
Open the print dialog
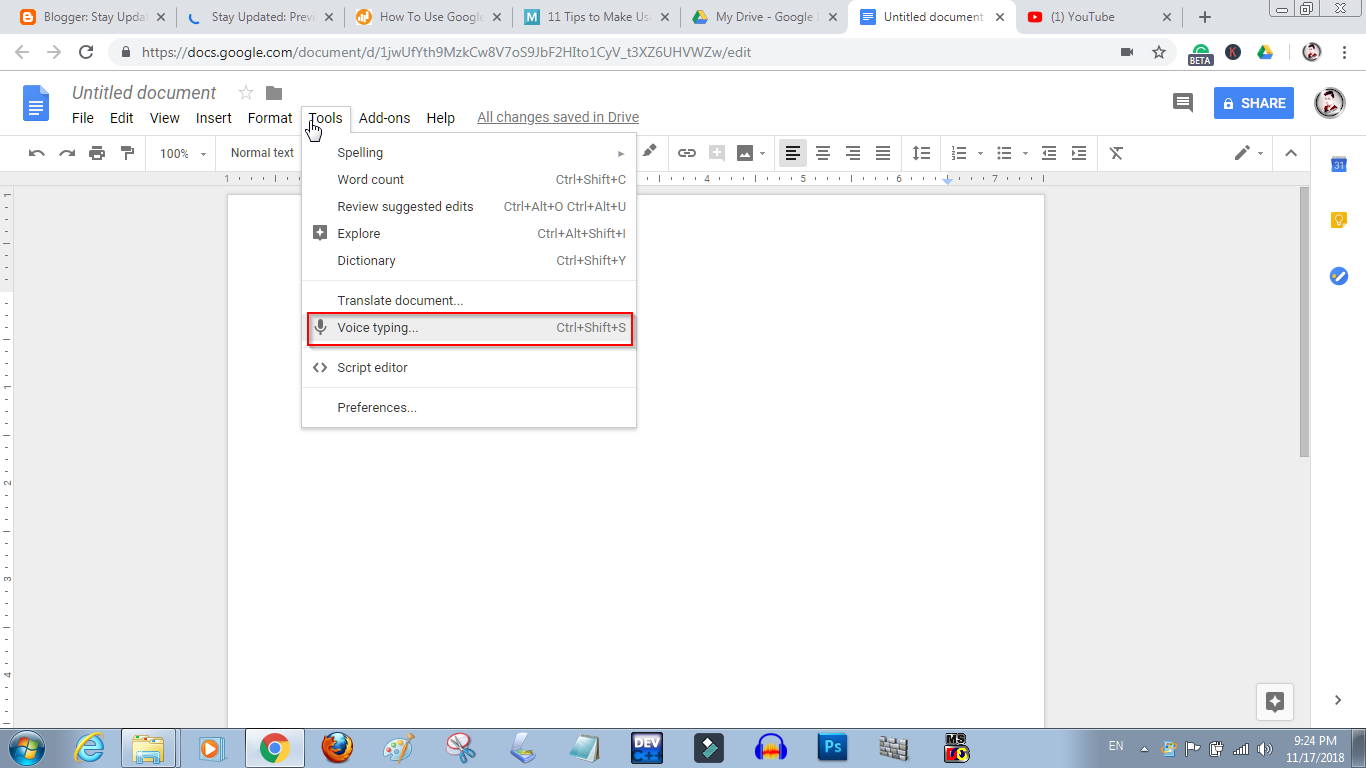(97, 152)
